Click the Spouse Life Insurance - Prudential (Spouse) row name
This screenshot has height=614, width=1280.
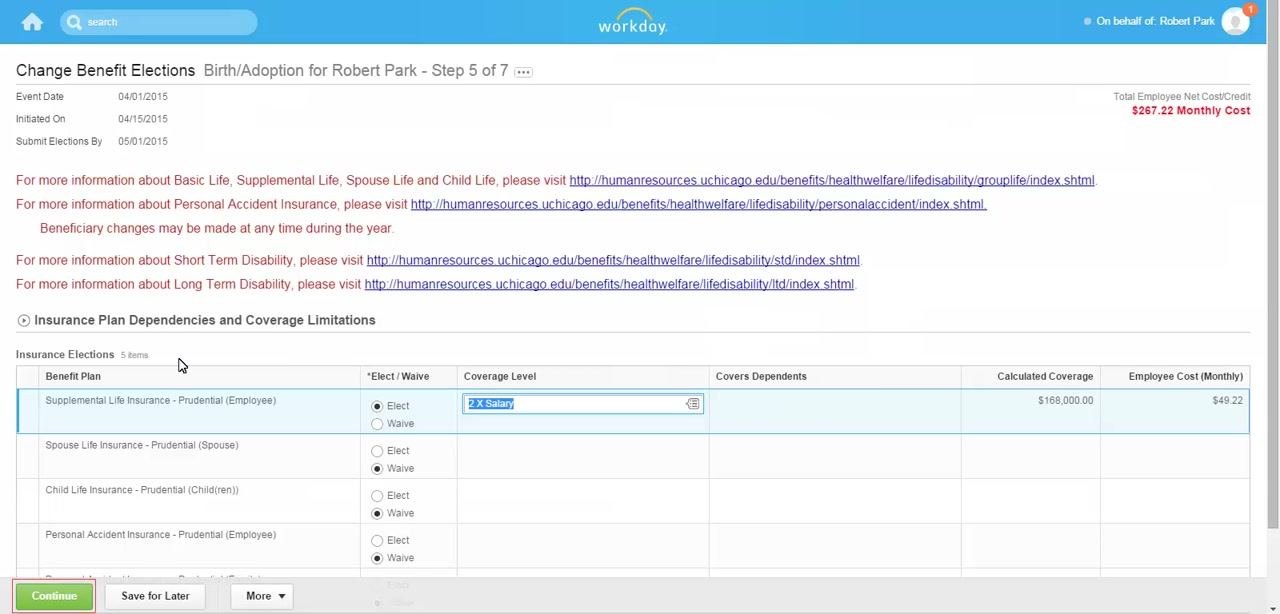coord(142,446)
